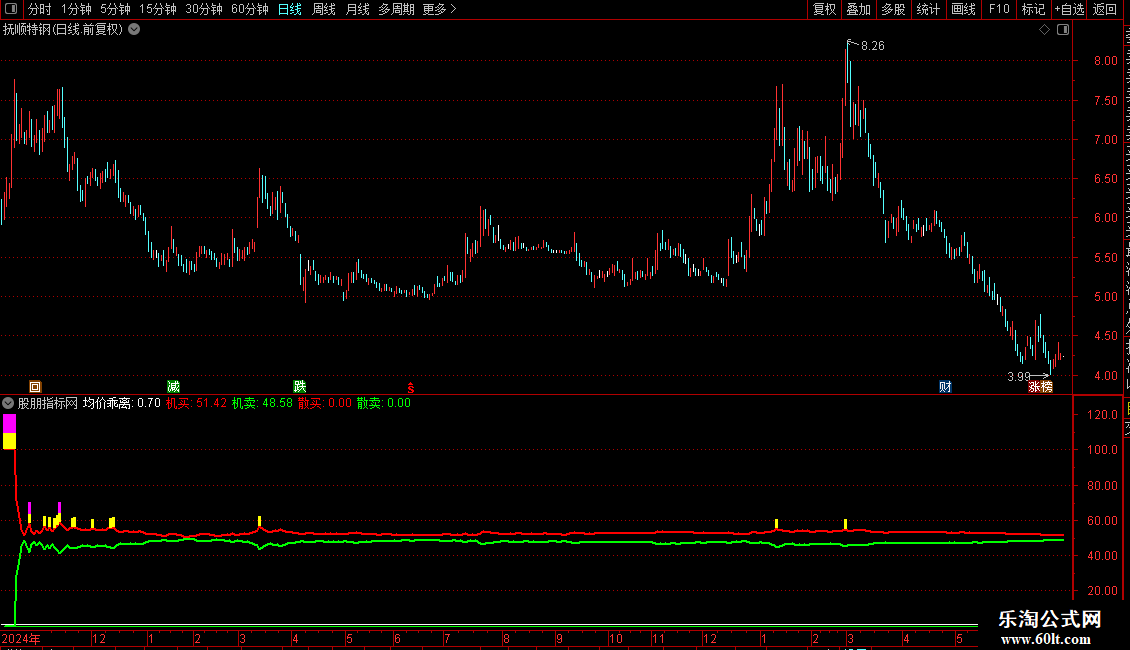This screenshot has height=650, width=1130.
Task: Click the 叠加 overlay button
Action: [858, 9]
